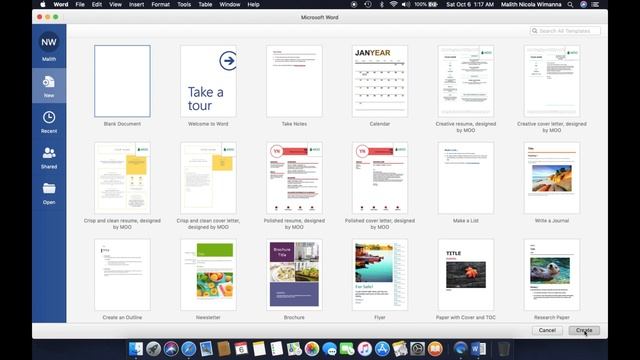Open the Recent documents section
This screenshot has height=360, width=640.
tap(49, 122)
